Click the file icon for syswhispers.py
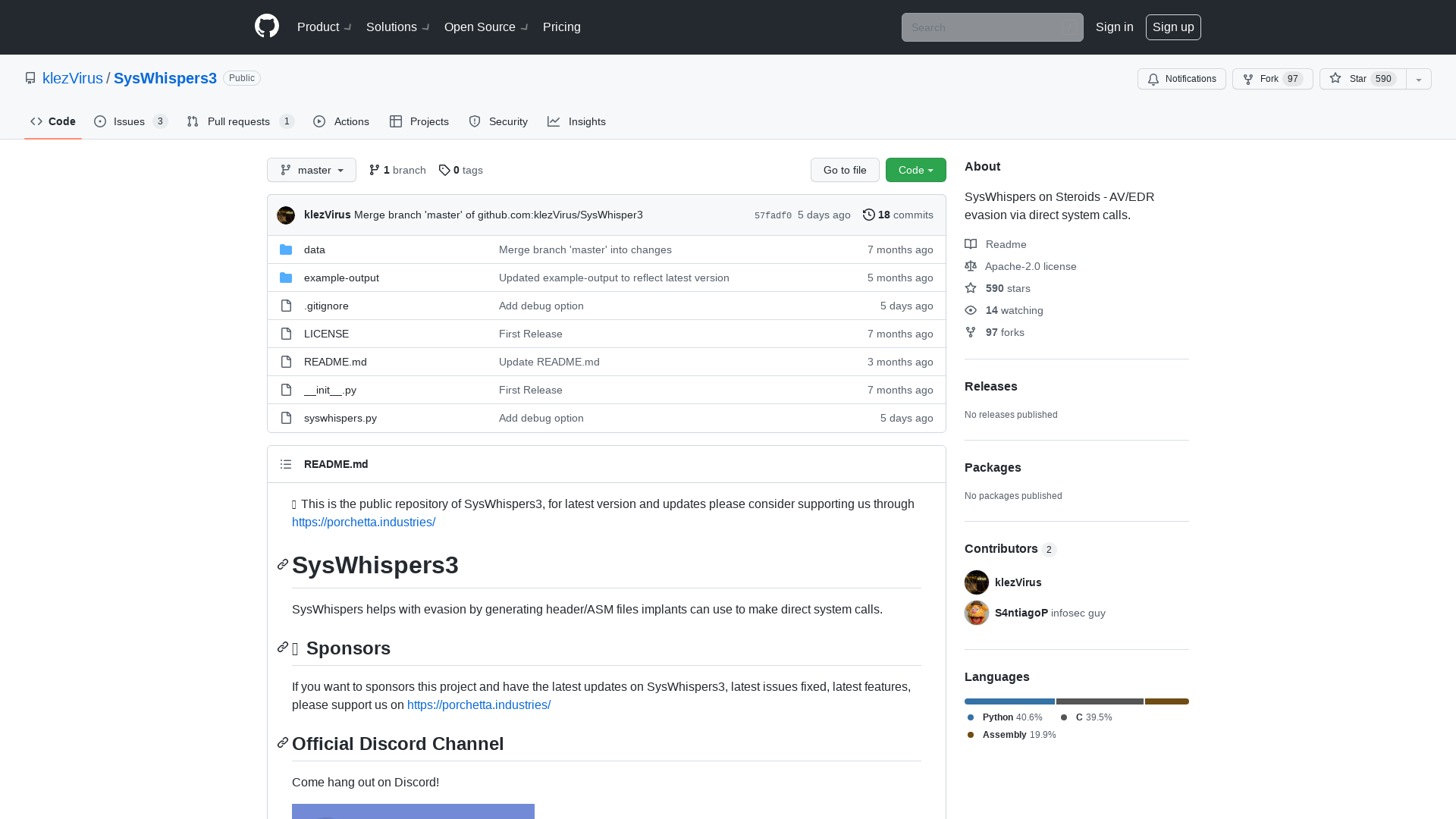 [286, 418]
